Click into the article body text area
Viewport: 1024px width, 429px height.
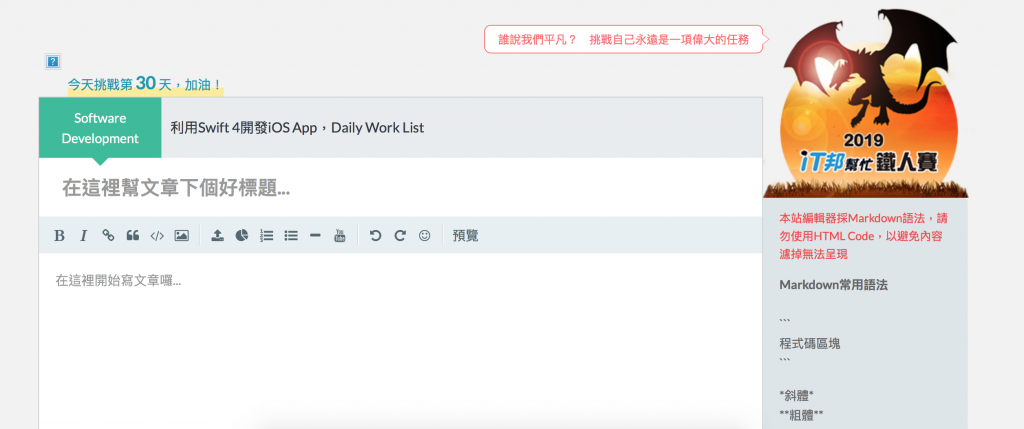(400, 340)
